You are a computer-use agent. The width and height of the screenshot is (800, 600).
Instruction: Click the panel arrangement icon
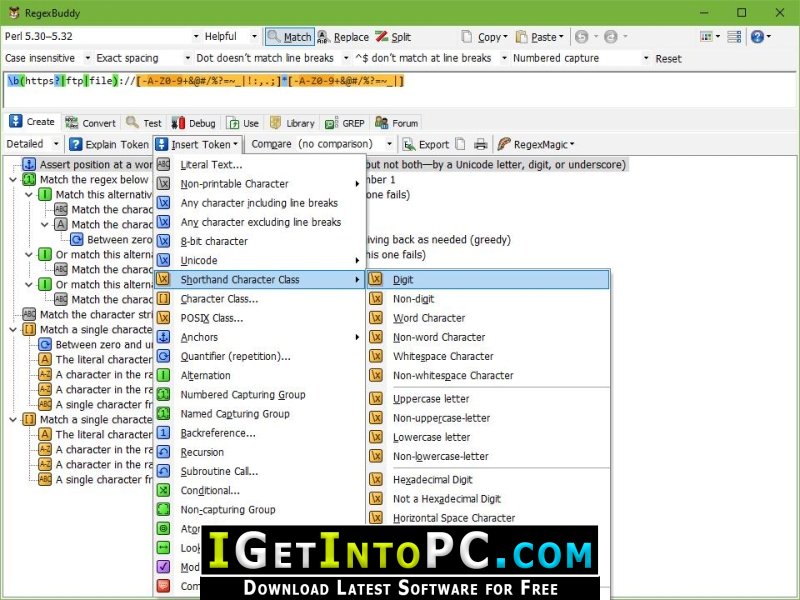[x=734, y=37]
